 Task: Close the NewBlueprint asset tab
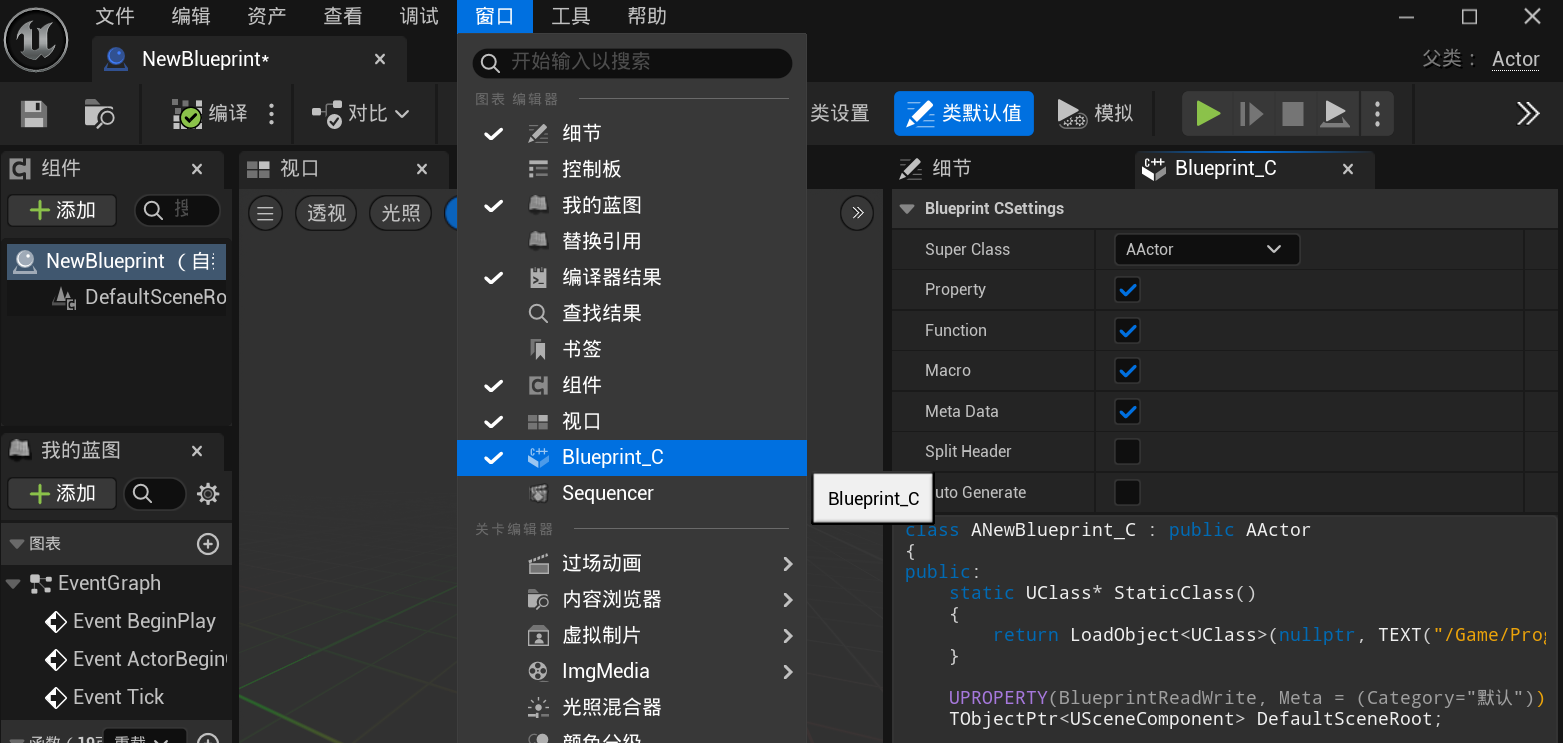(380, 59)
